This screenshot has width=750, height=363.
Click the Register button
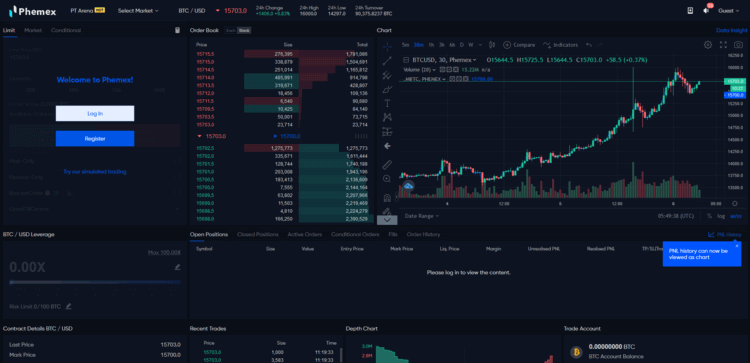95,139
